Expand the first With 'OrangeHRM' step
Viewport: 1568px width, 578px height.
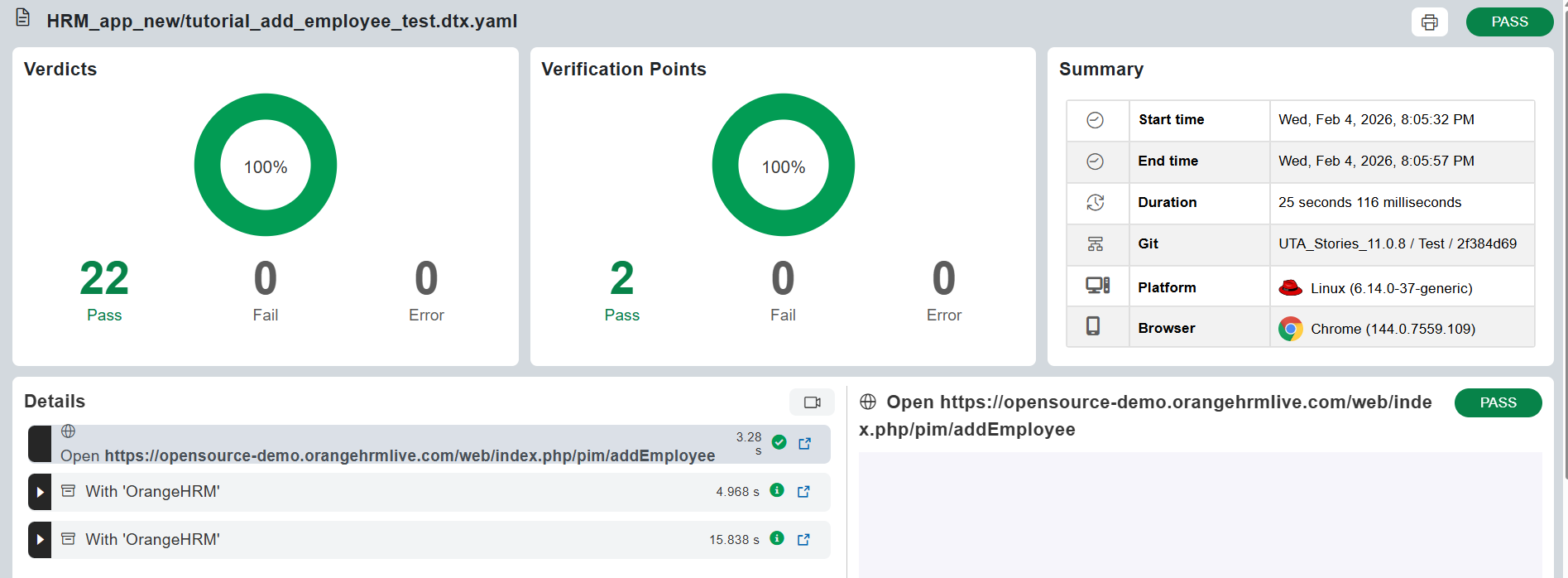point(40,492)
